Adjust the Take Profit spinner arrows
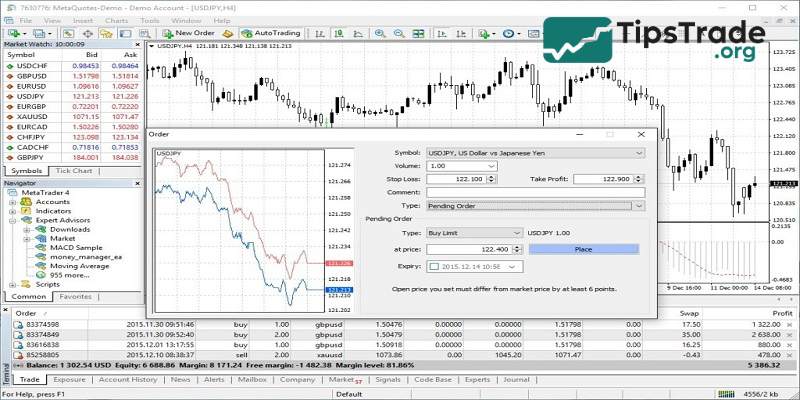Screen dimensions: 800x400 [x=640, y=176]
